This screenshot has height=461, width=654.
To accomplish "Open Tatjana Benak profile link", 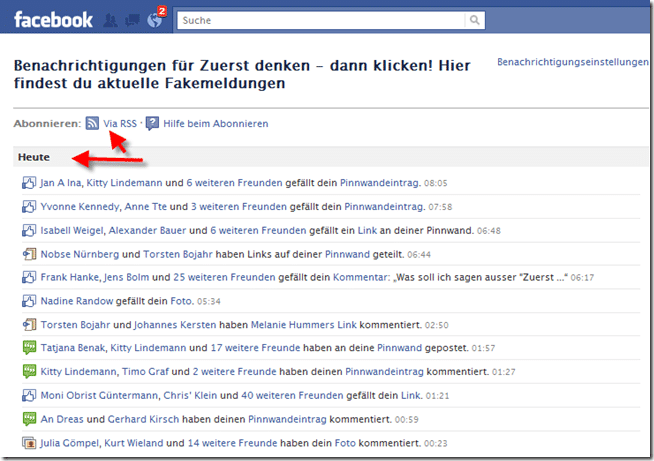I will tap(73, 348).
